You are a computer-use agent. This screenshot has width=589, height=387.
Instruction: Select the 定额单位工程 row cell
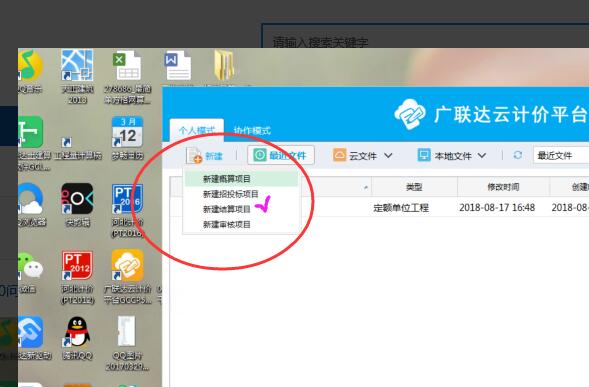pos(401,207)
